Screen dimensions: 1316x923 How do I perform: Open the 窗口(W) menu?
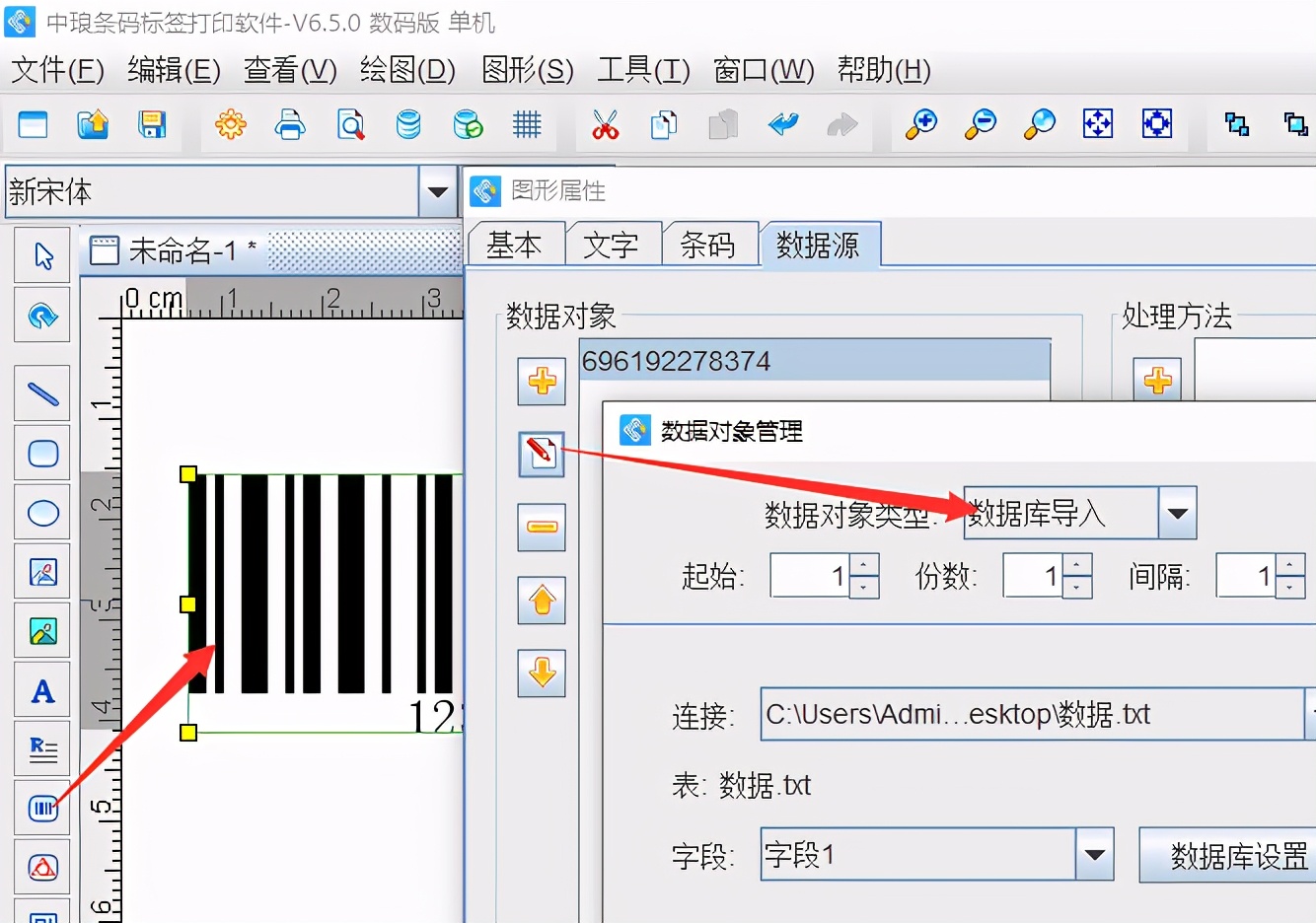[x=764, y=70]
